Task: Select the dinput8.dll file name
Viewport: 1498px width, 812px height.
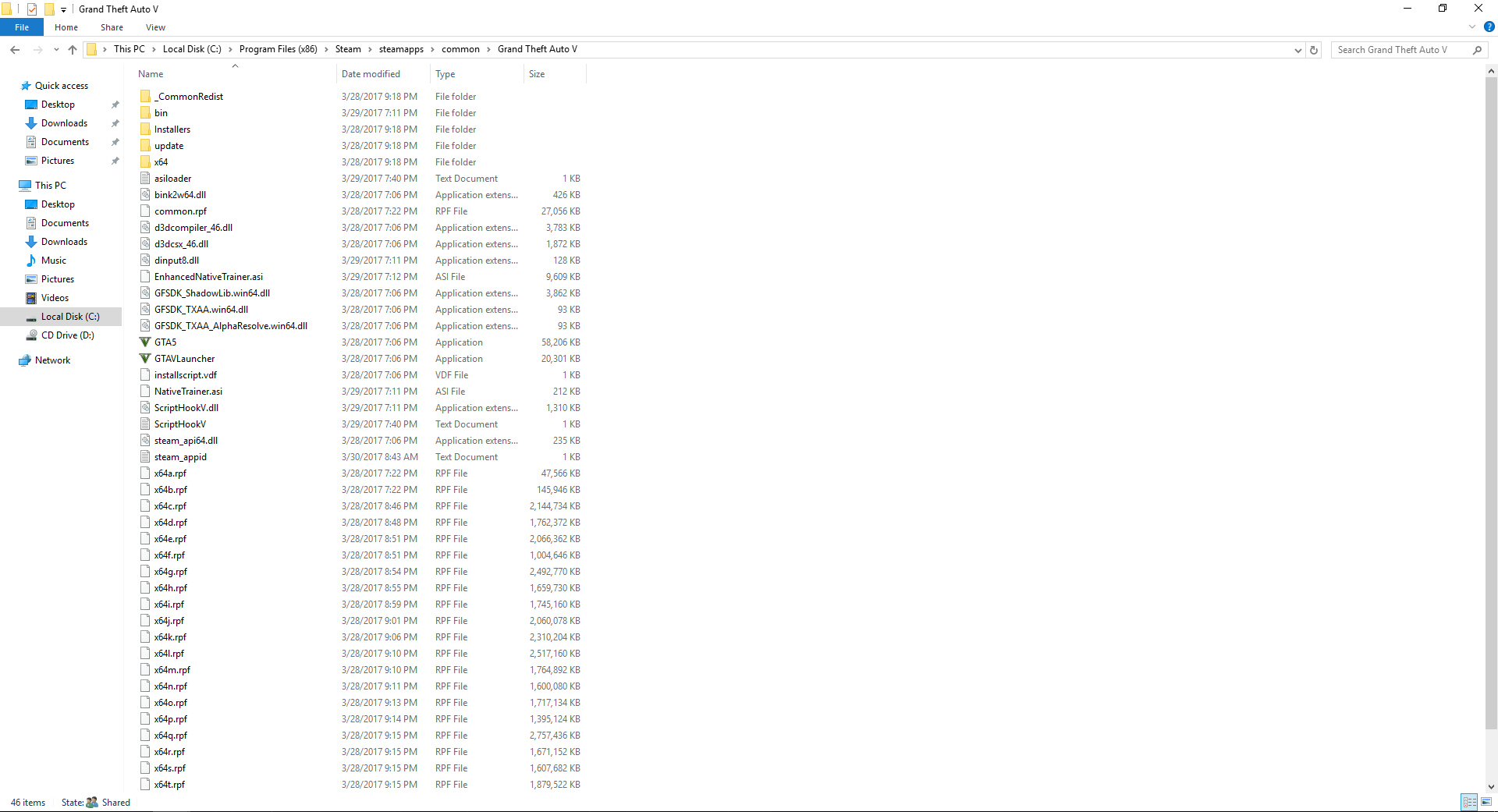Action: (176, 261)
